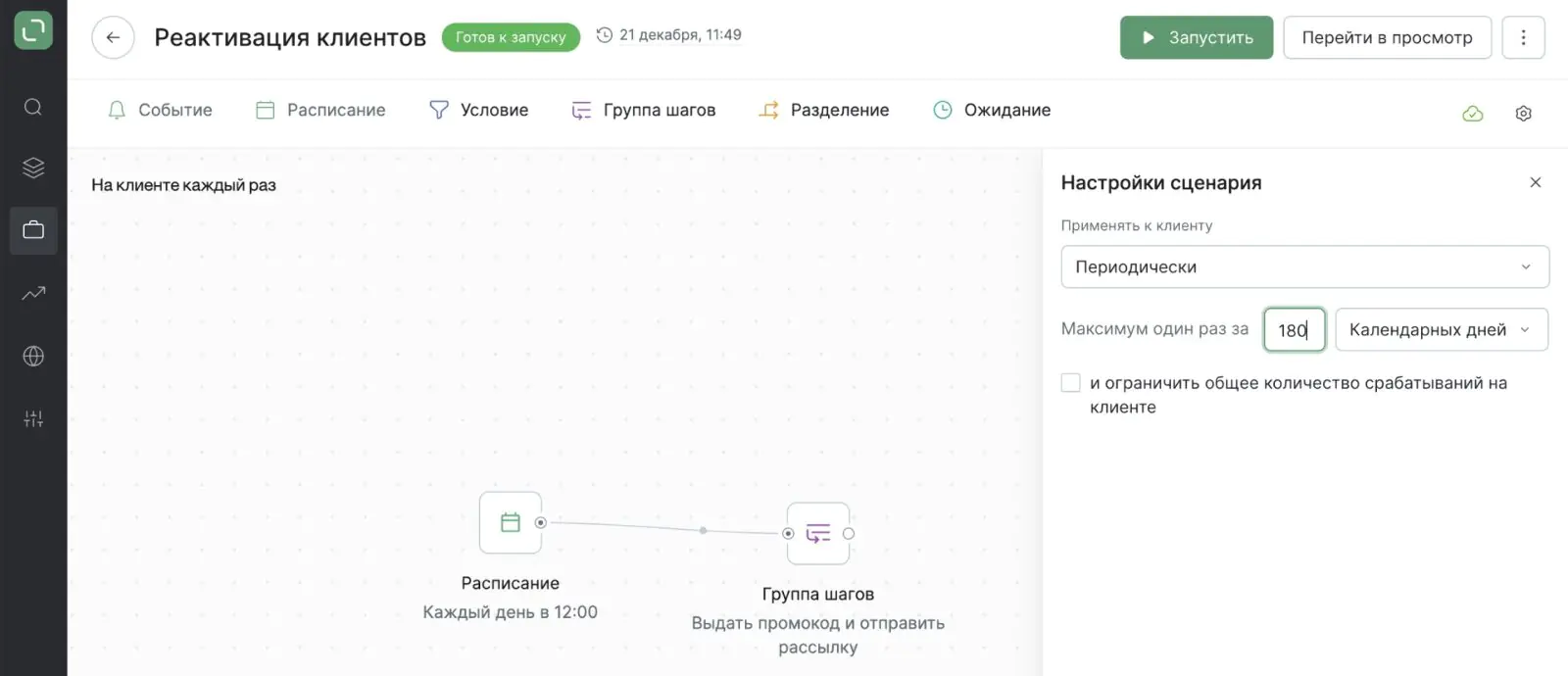Add an Ожидание block from toolbar
This screenshot has height=676, width=1568.
click(992, 110)
